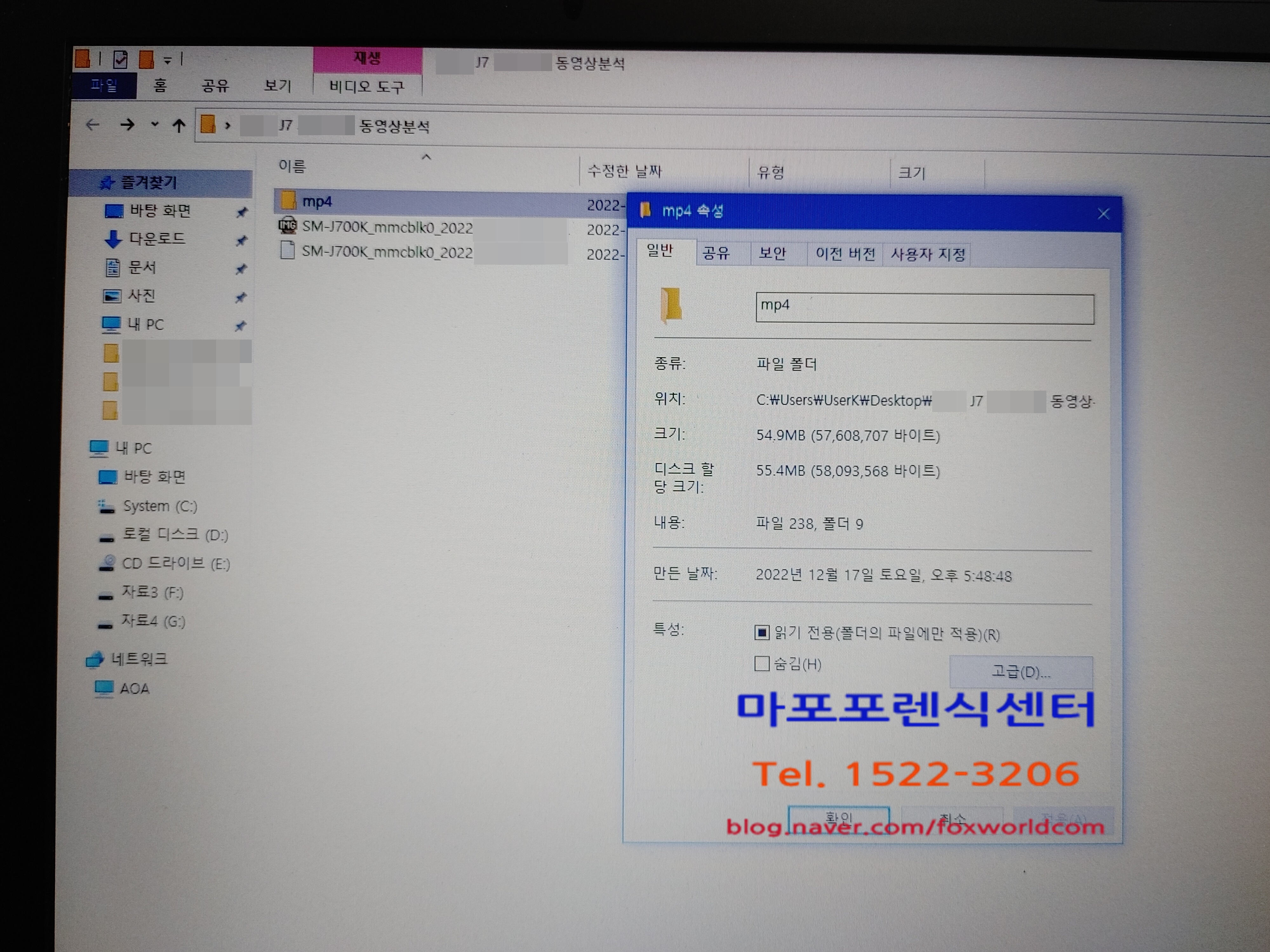Screen dimensions: 1270x952
Task: Open 로컬 디스크 (D:) drive
Action: (175, 534)
